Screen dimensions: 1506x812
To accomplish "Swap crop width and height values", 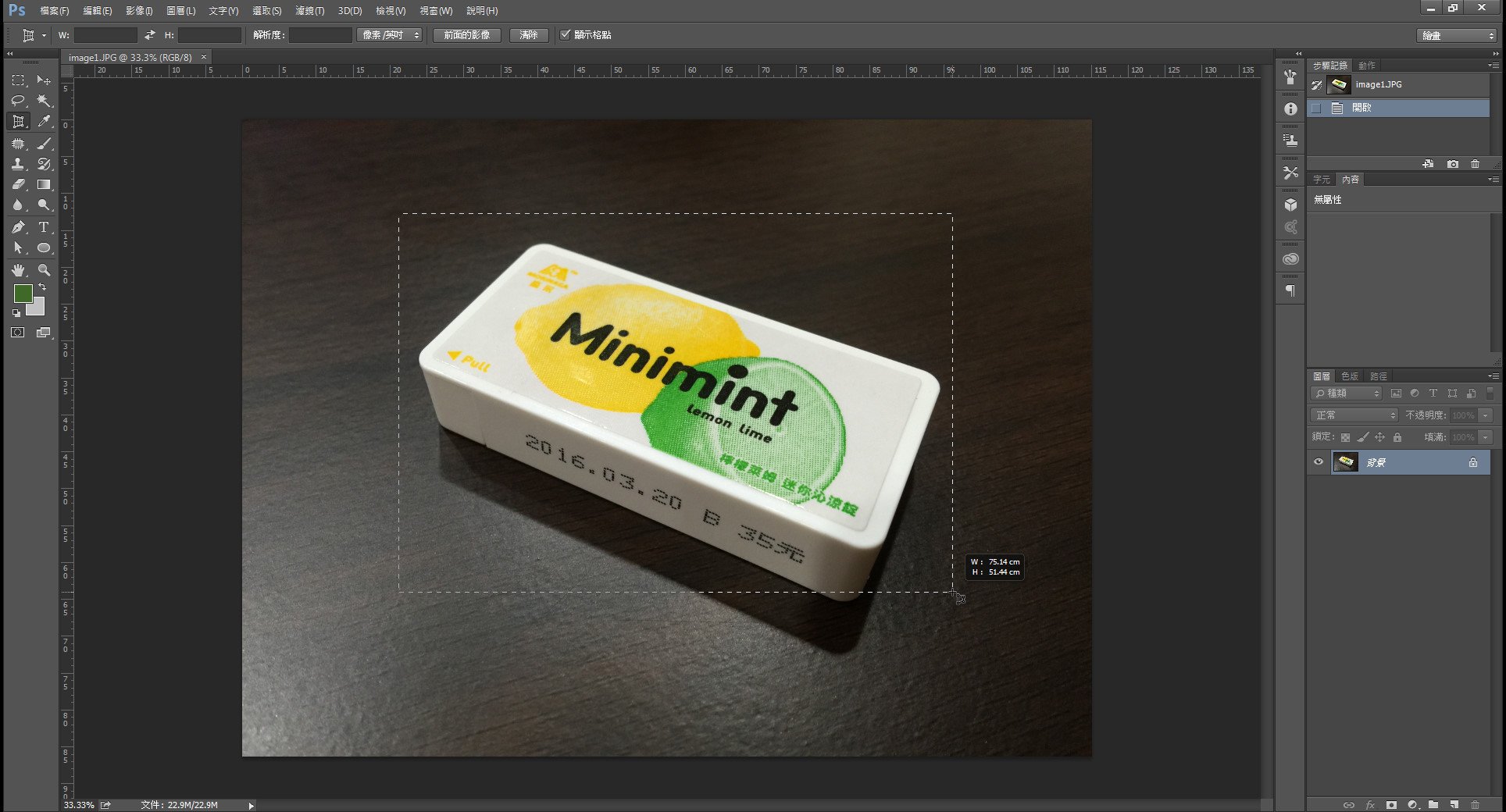I will [x=149, y=35].
